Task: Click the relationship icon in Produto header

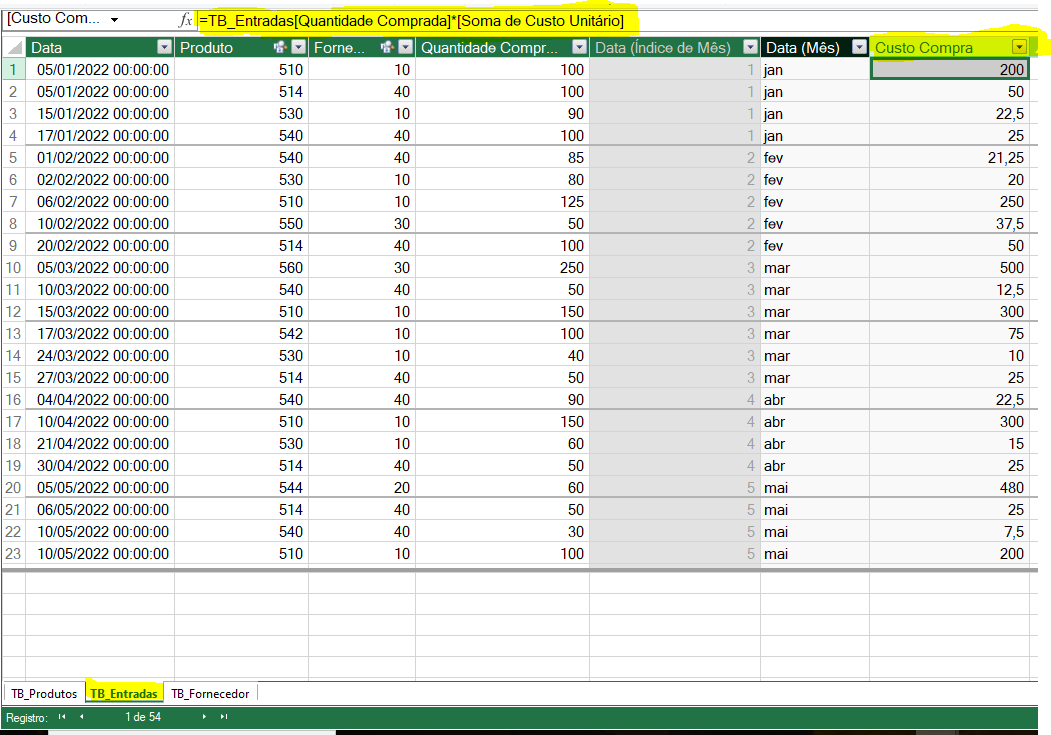Action: click(280, 47)
